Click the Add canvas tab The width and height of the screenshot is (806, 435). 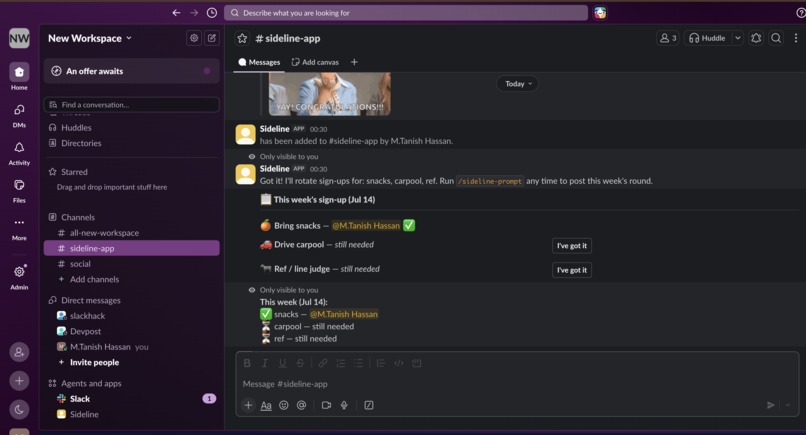(x=315, y=62)
